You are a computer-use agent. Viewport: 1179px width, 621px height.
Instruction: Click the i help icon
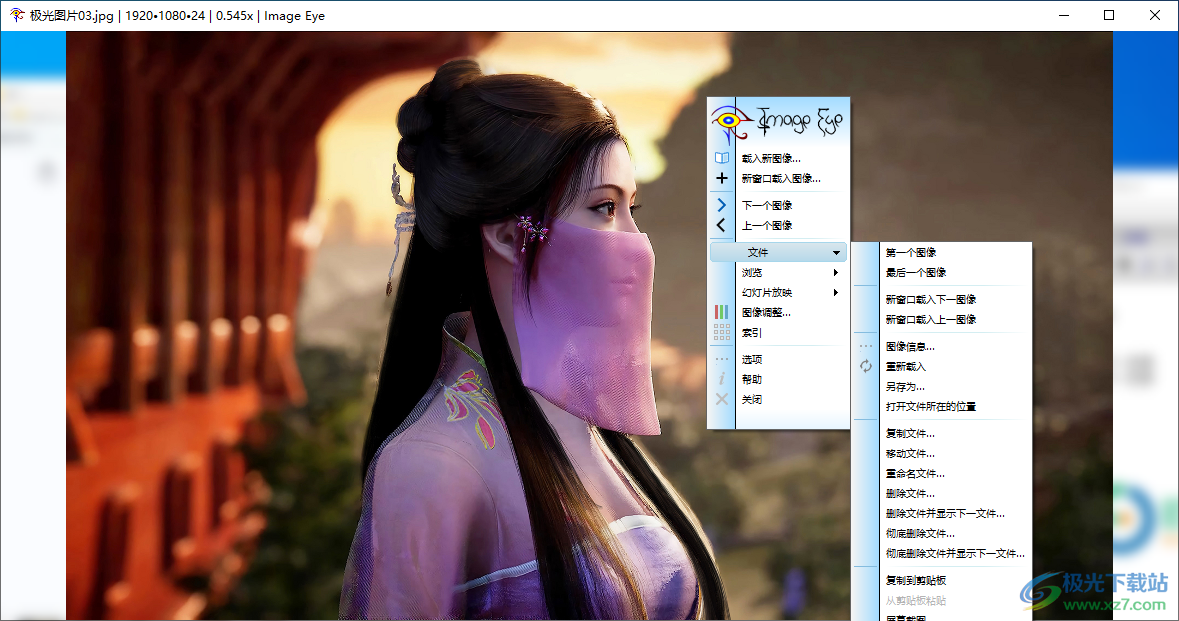720,378
